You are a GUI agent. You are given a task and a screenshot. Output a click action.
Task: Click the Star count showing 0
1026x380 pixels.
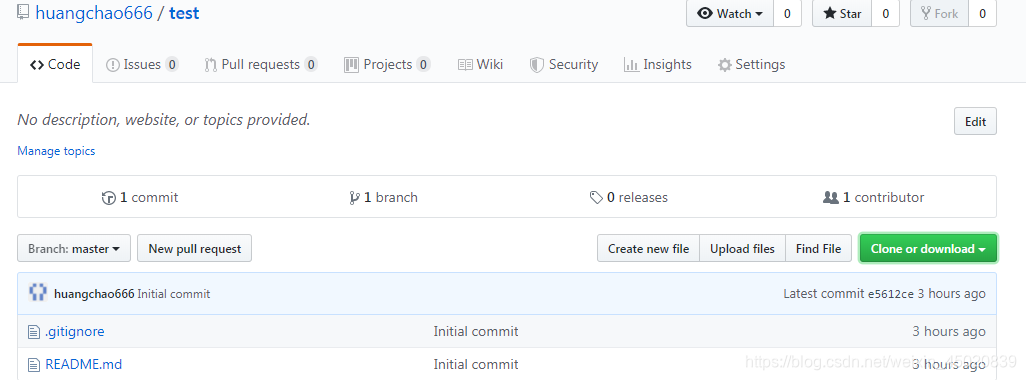(x=885, y=13)
